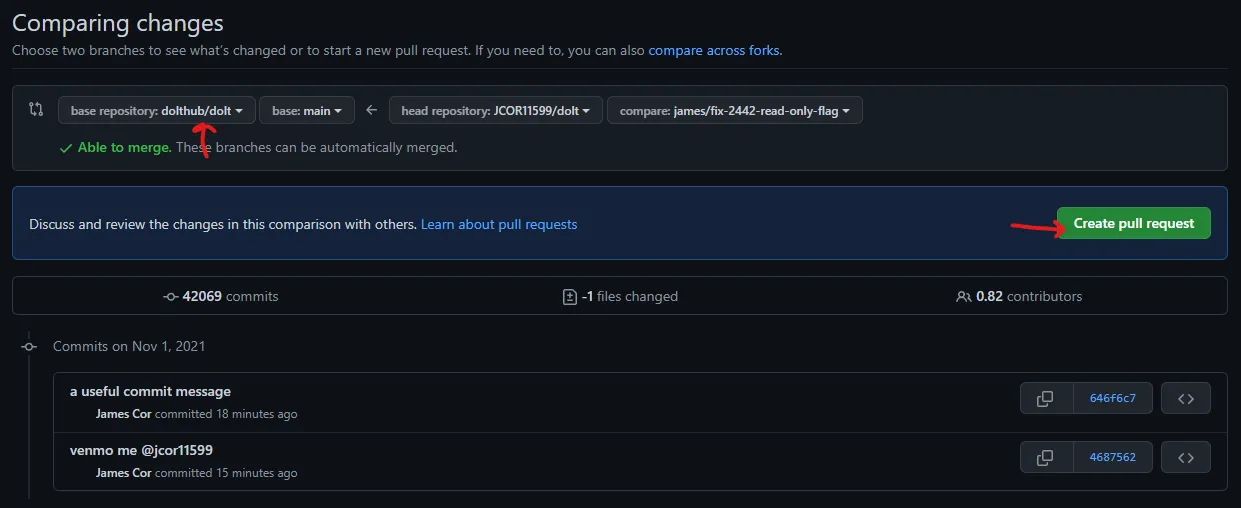Open head repository JCOR11599/dolt dropdown

495,111
